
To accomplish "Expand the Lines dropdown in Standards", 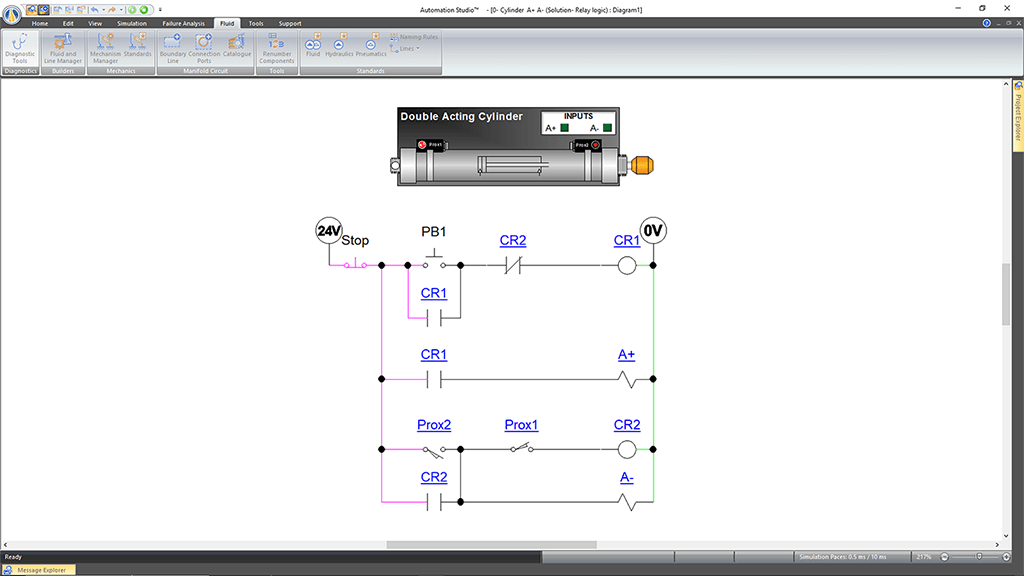I will 403,47.
